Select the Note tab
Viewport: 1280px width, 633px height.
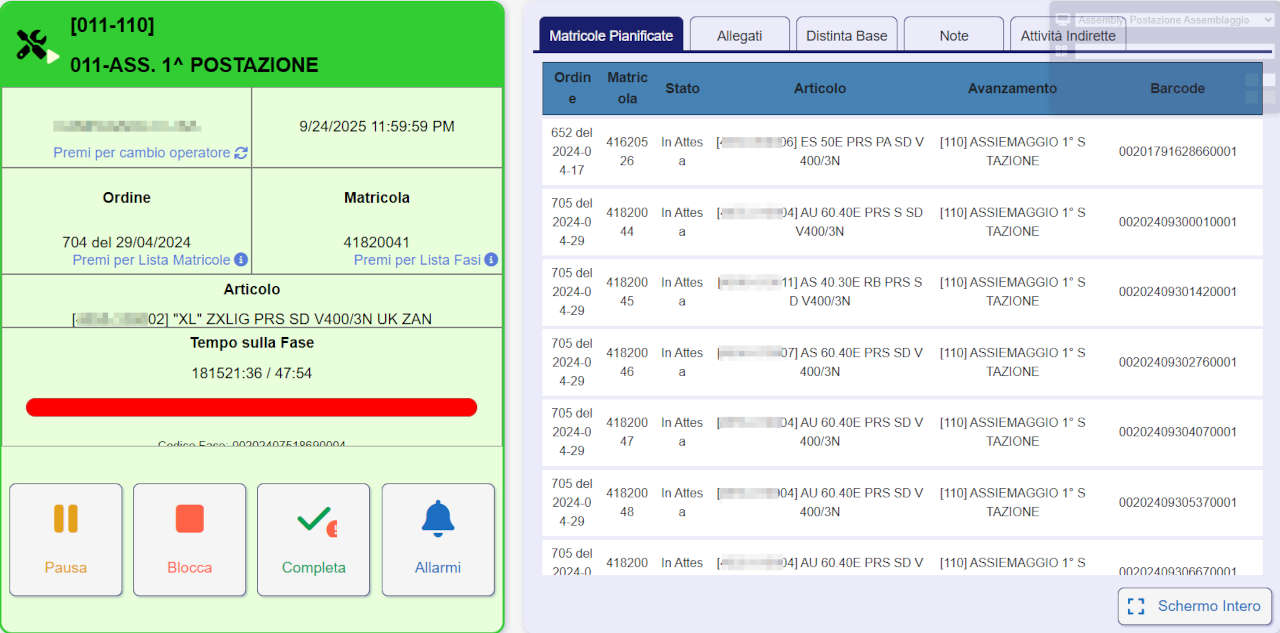click(x=954, y=35)
